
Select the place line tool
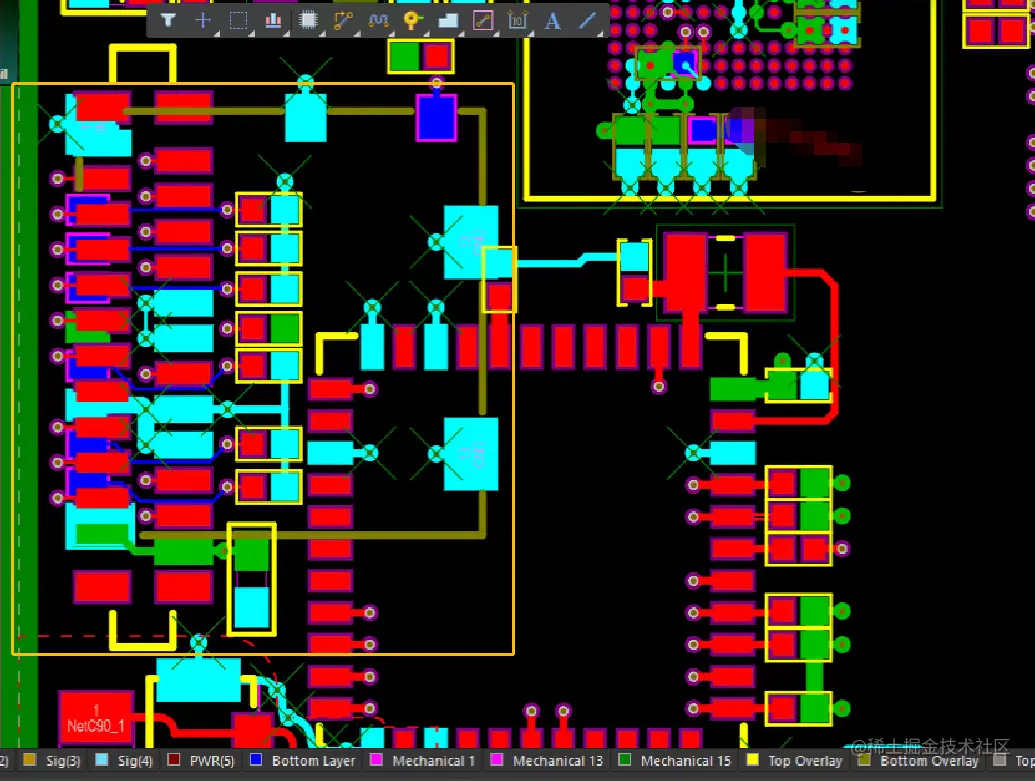point(587,20)
